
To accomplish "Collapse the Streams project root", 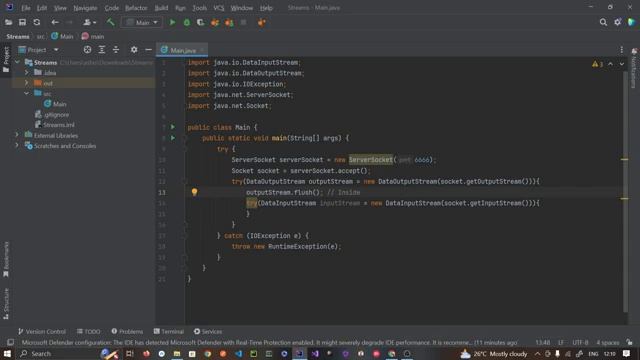I will [17, 62].
